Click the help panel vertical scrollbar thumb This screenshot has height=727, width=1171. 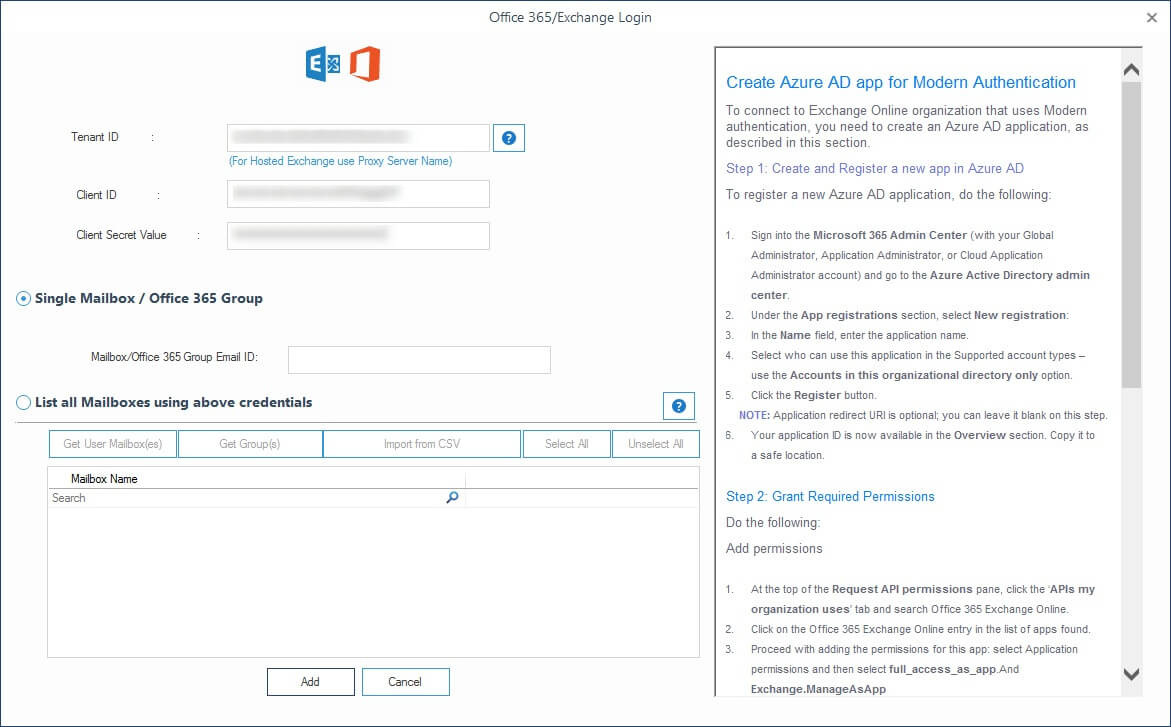[x=1131, y=235]
